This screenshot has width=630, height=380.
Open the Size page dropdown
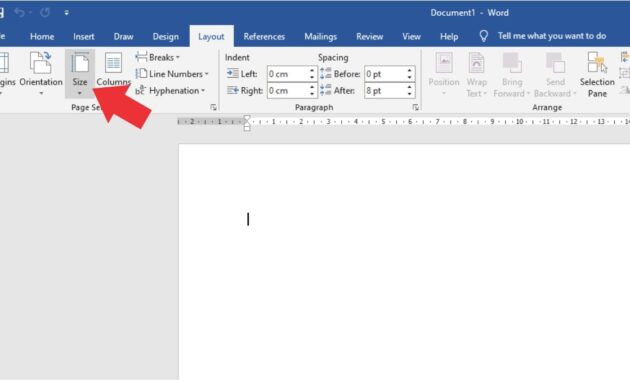click(x=80, y=74)
